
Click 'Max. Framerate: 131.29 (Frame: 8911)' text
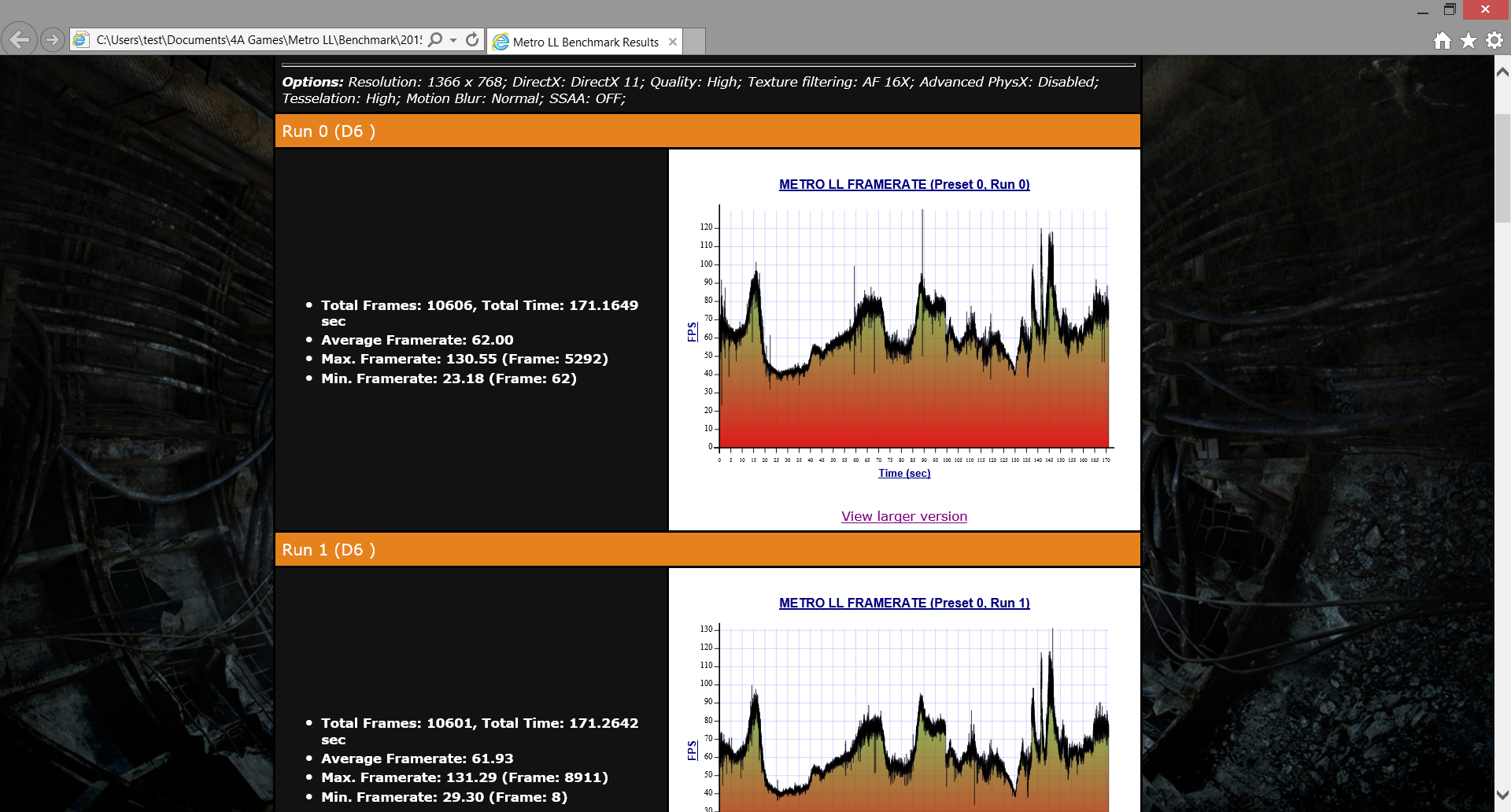(464, 777)
